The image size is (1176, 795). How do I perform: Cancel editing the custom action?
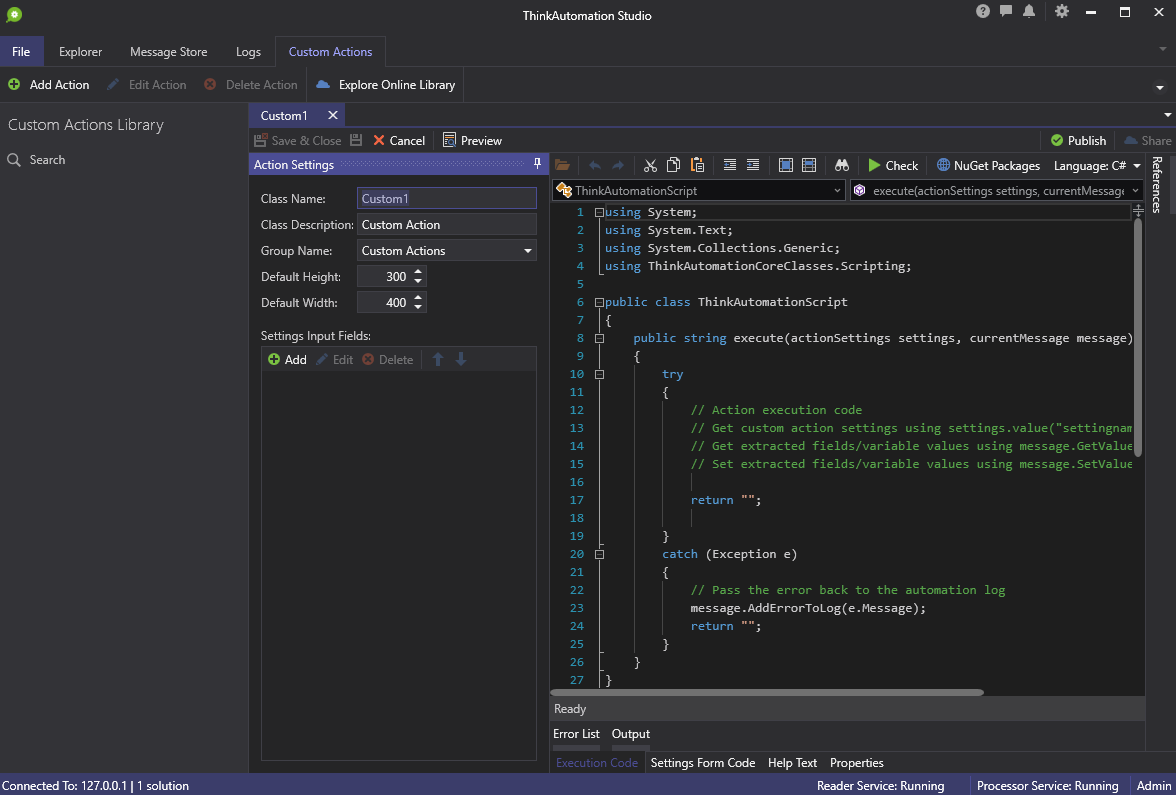(399, 140)
